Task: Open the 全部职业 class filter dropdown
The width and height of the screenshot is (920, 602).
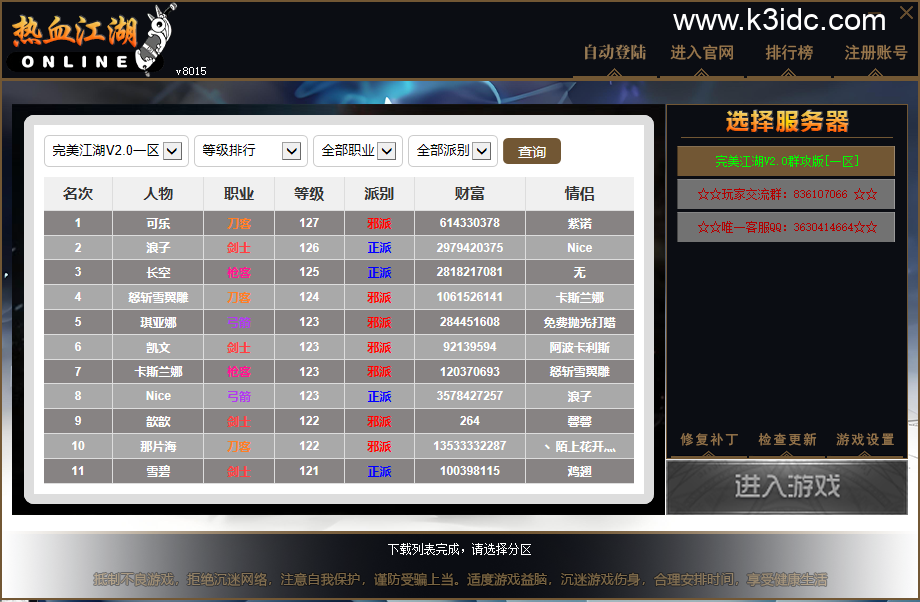Action: pyautogui.click(x=356, y=151)
